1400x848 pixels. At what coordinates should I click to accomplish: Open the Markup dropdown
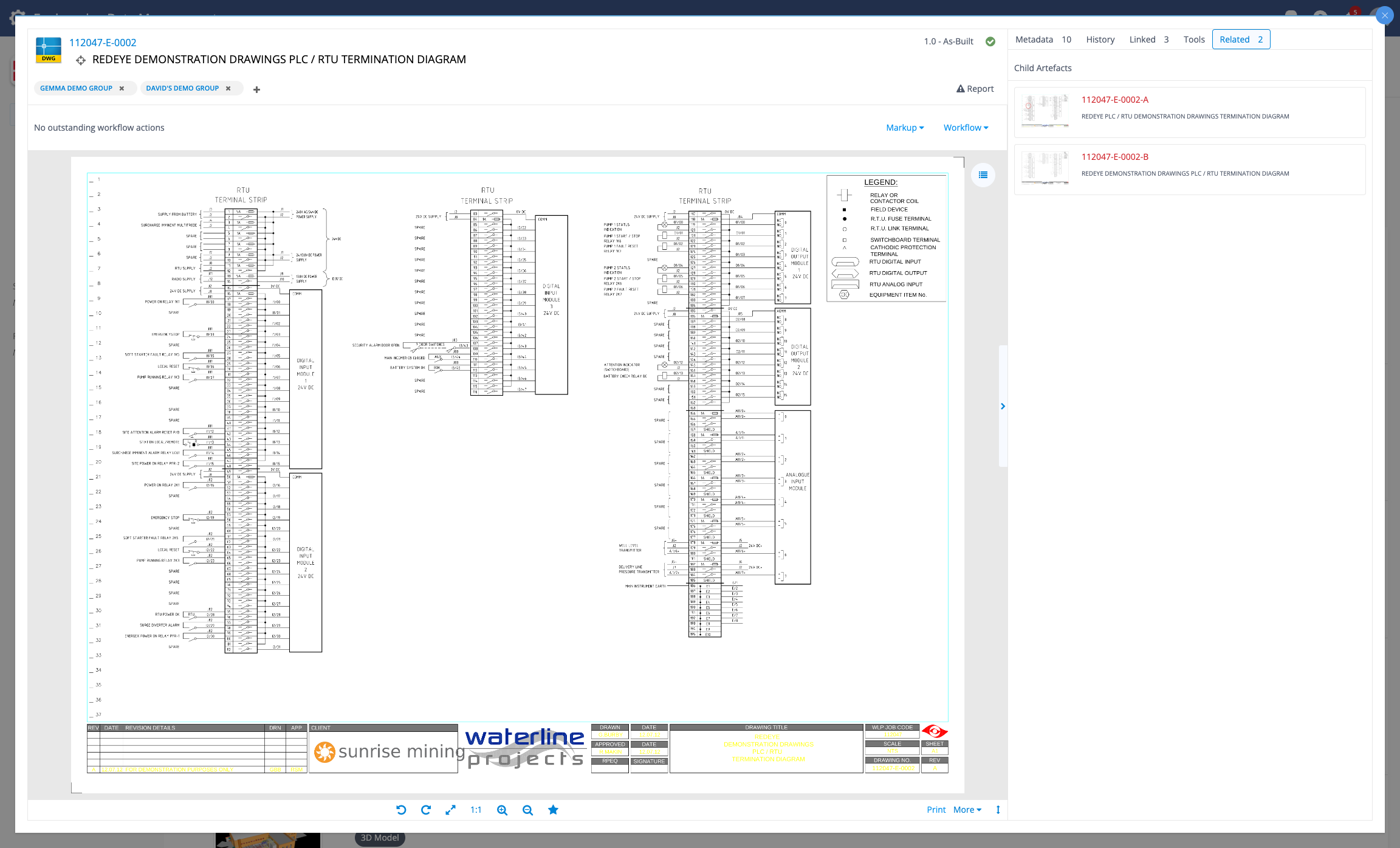[x=905, y=128]
